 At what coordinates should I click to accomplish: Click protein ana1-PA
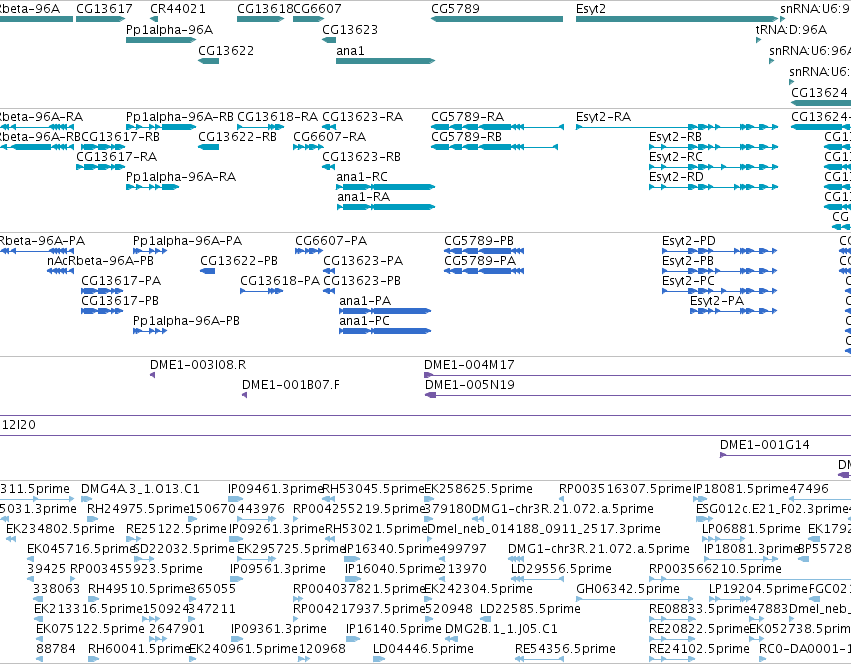point(385,311)
